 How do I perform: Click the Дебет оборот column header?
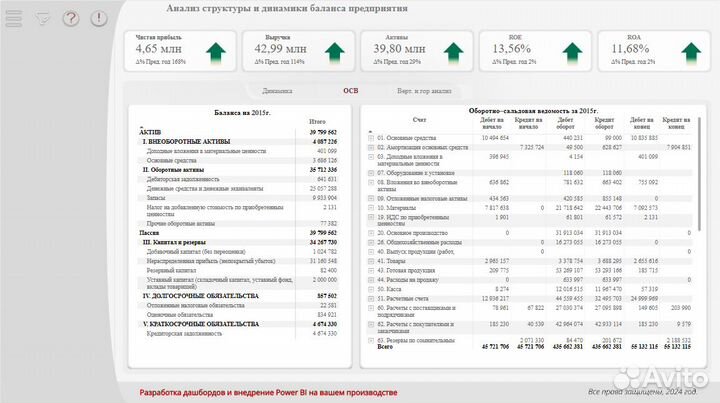[567, 123]
